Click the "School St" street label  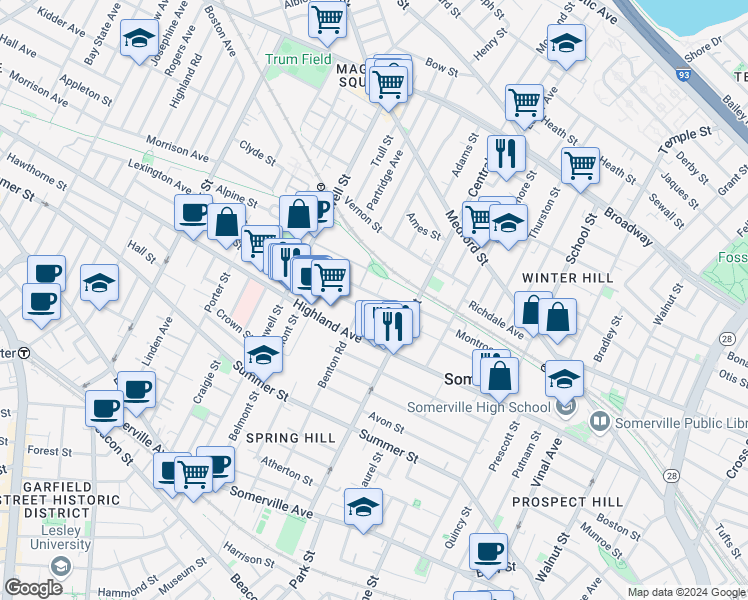[581, 238]
